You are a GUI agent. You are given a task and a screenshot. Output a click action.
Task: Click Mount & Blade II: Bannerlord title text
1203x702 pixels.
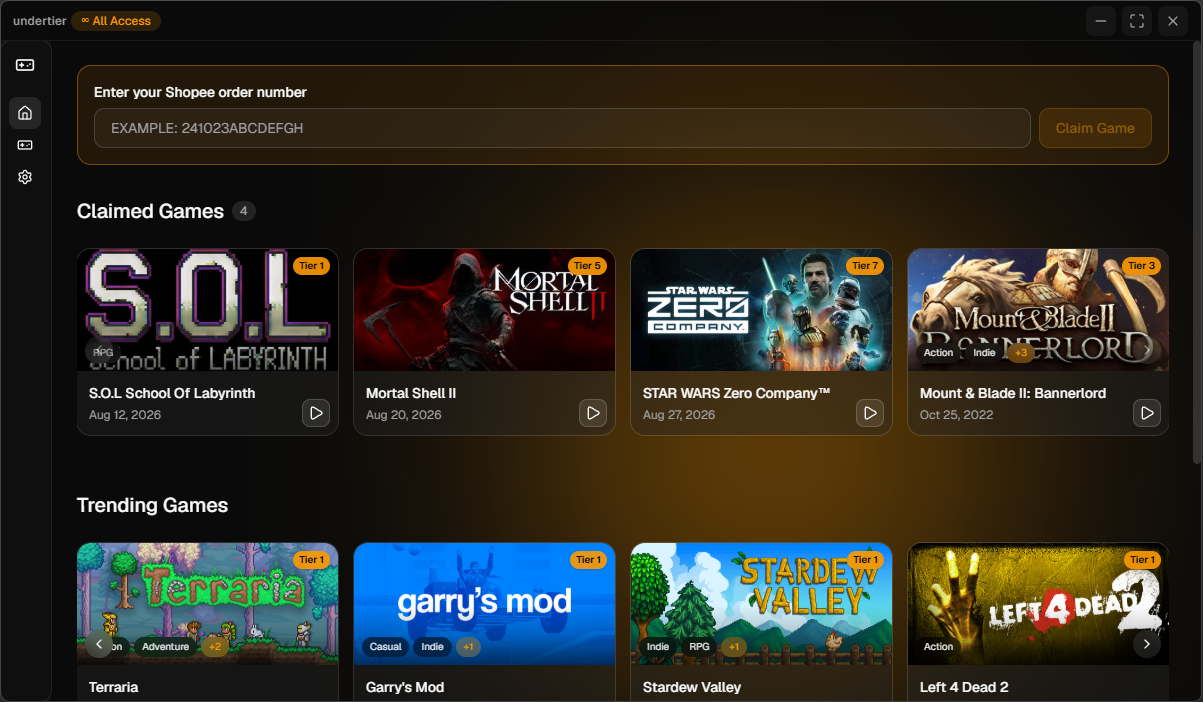[1013, 393]
